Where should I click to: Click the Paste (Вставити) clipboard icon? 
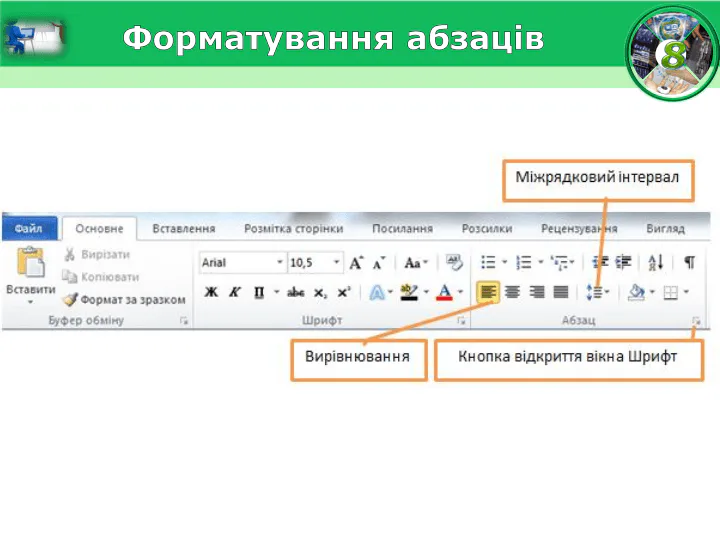point(30,264)
